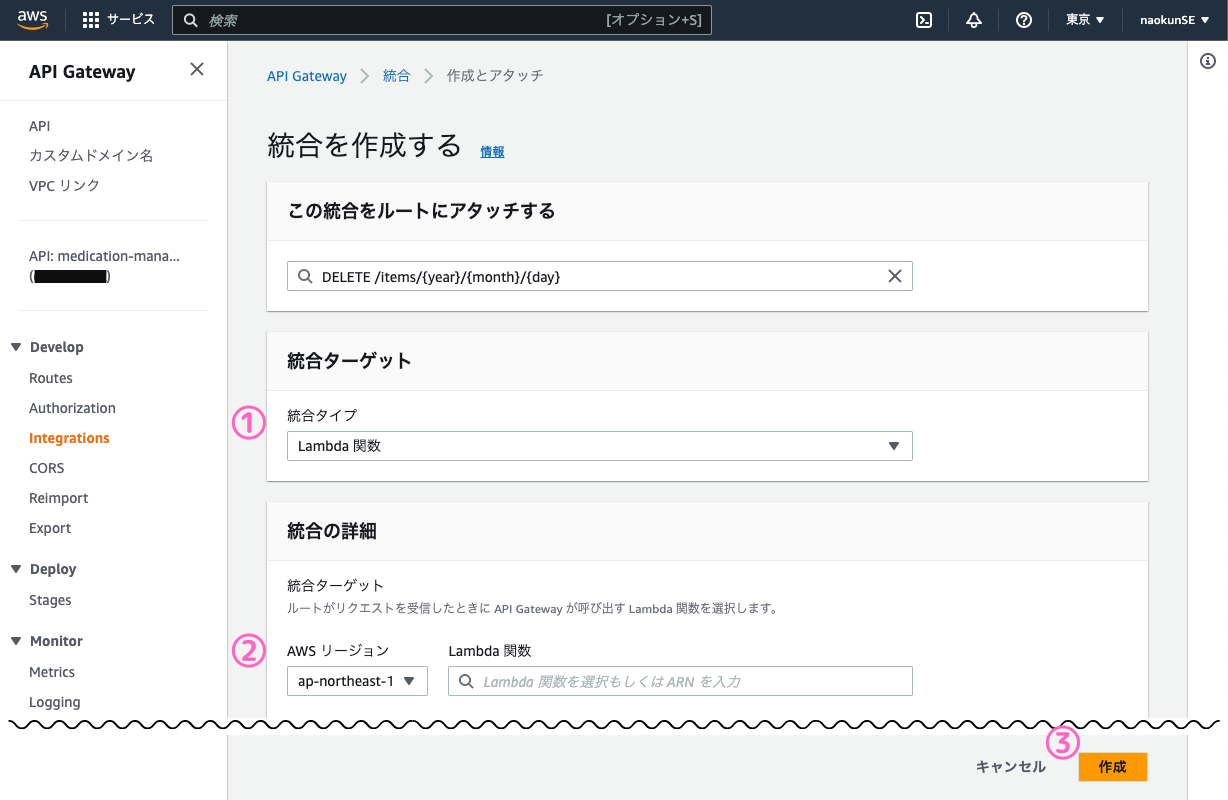The image size is (1228, 800).
Task: Click the API: medication-mana... name
Action: [x=105, y=256]
